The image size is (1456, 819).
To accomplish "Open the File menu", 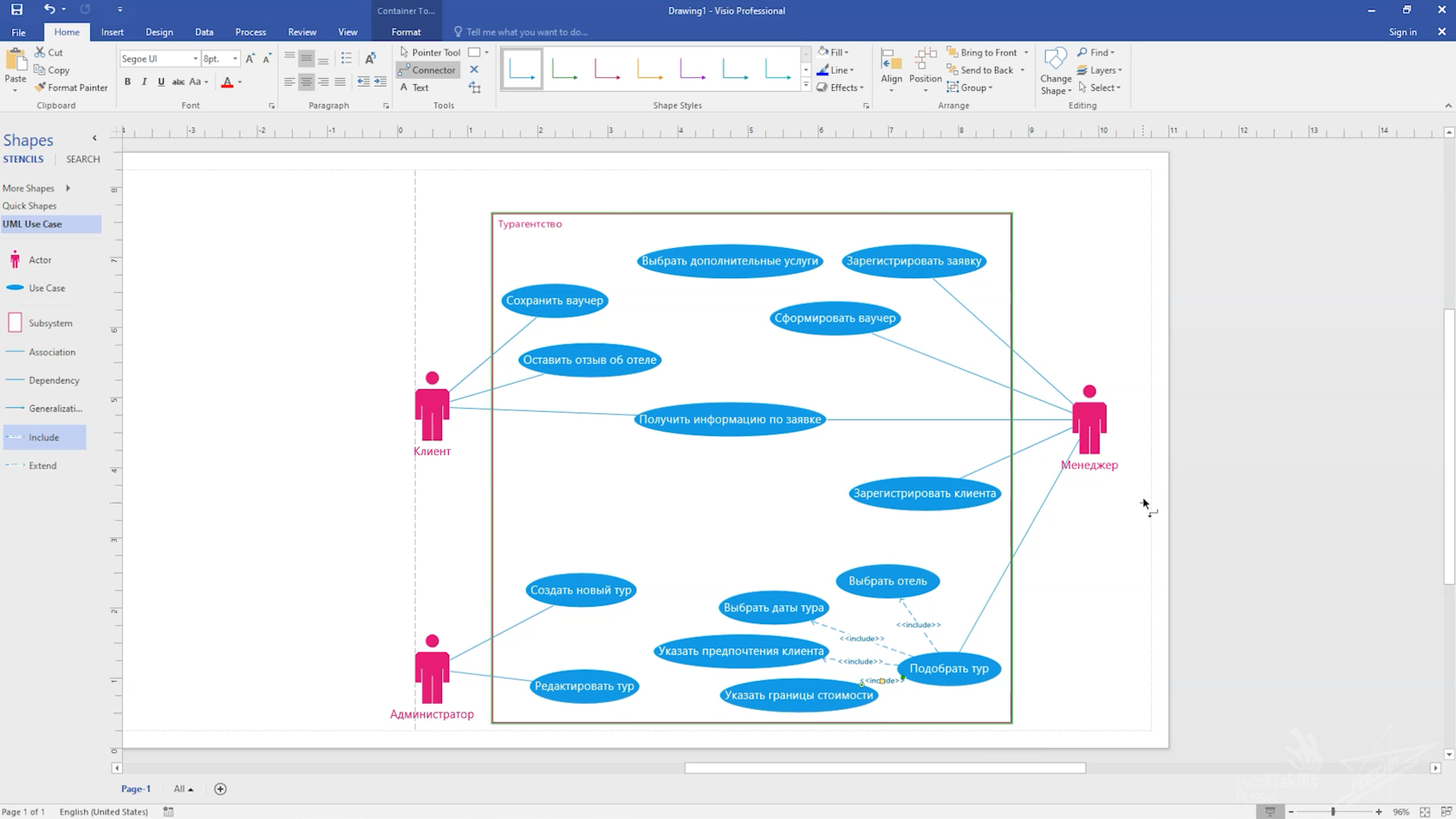I will tap(18, 32).
